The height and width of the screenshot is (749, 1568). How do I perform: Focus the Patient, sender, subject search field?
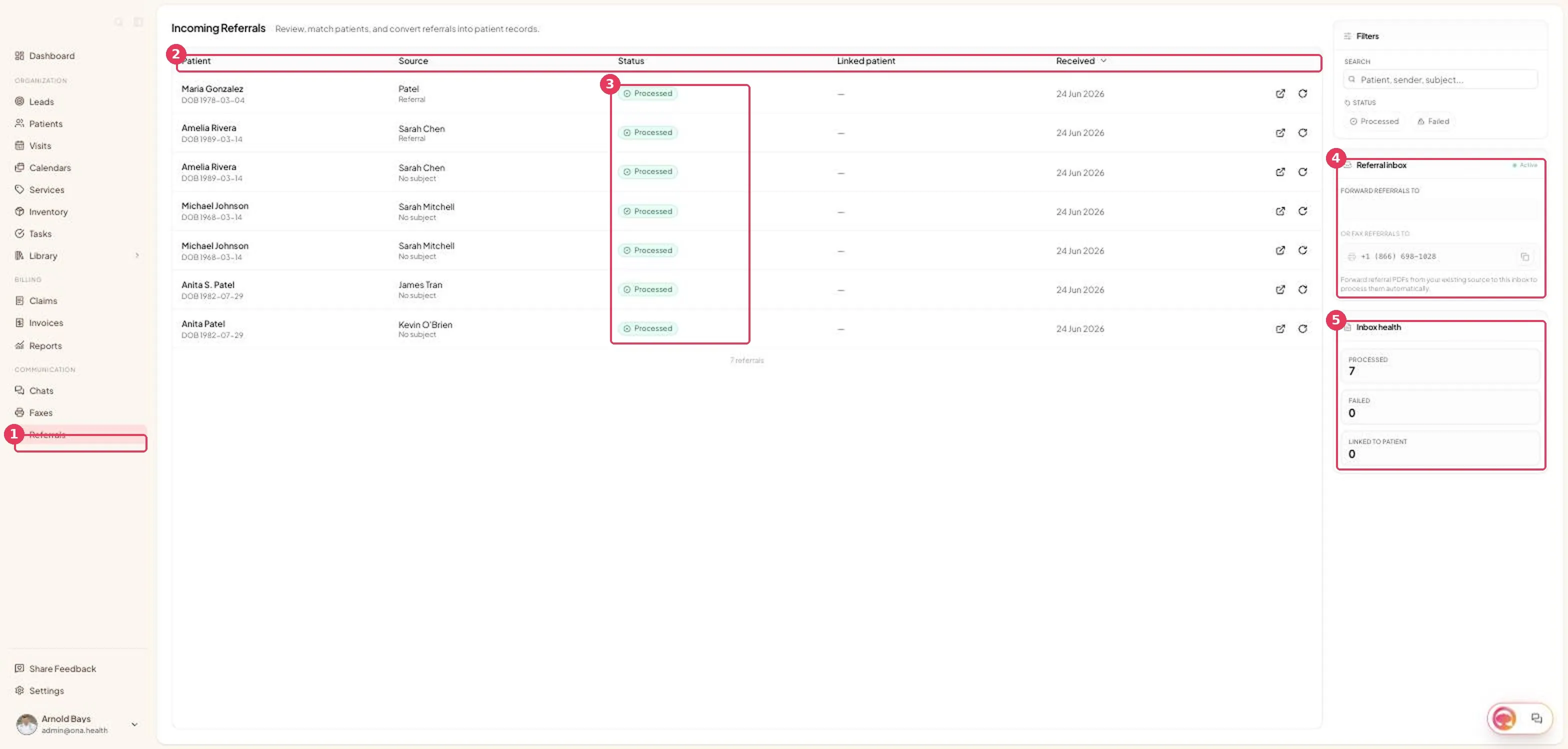[x=1440, y=79]
